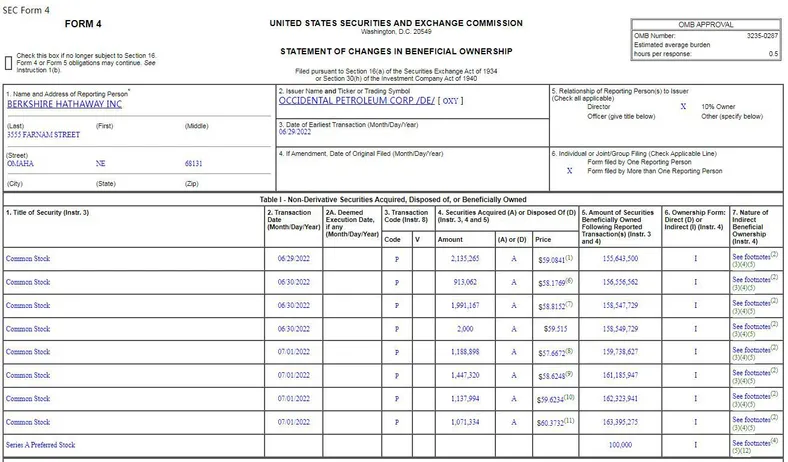The height and width of the screenshot is (462, 788).
Task: Open the BERKSHIRE HATHAWAY INC link
Action: click(x=64, y=104)
